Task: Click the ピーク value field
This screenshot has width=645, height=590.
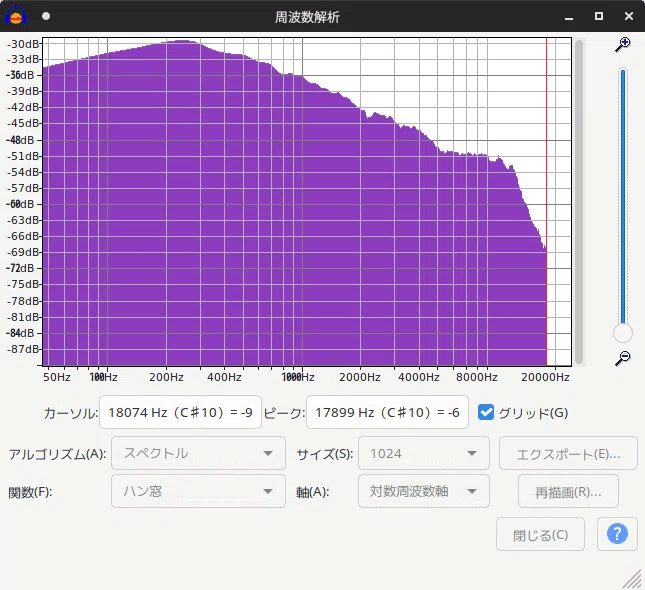Action: point(387,412)
